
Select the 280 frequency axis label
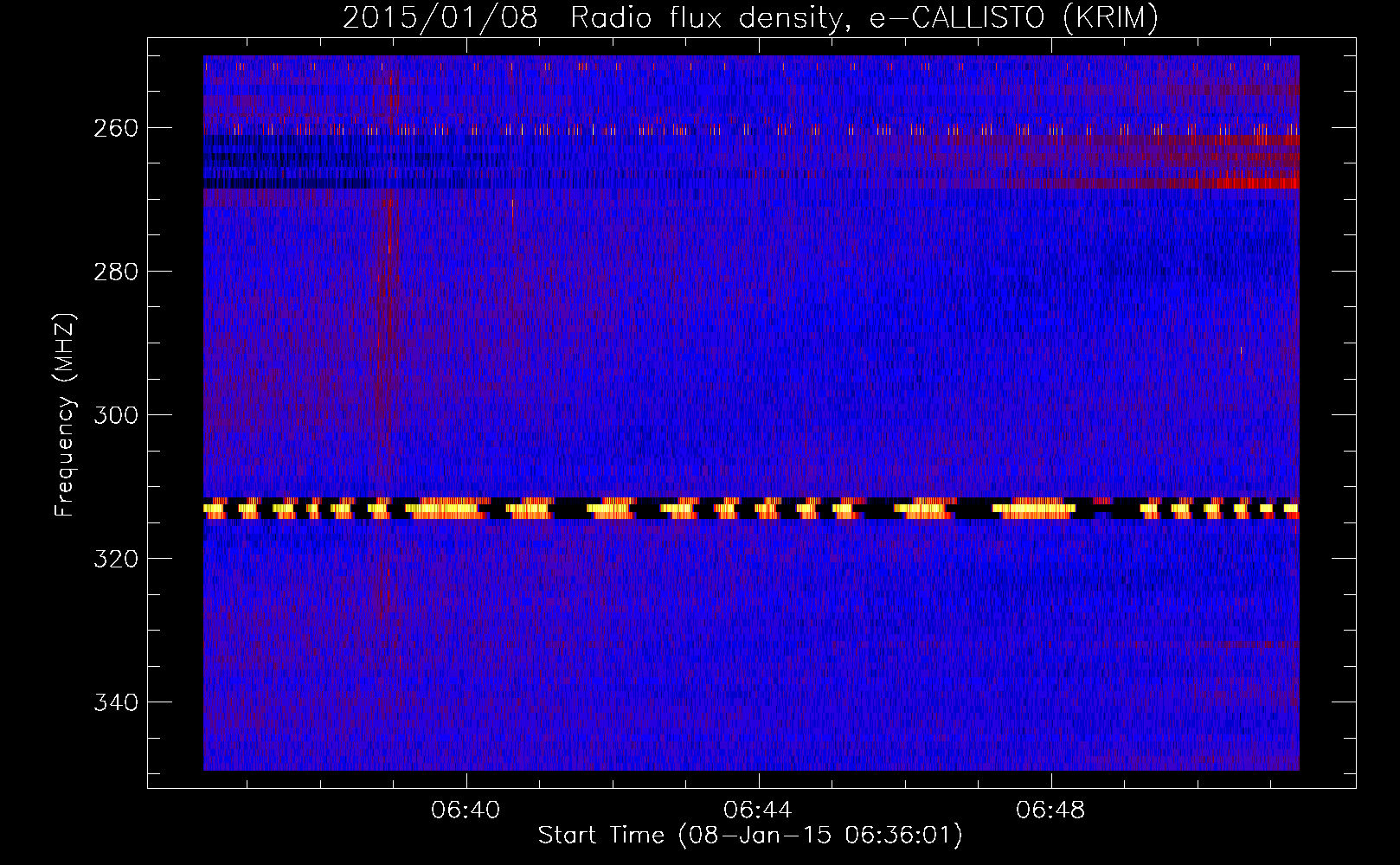click(x=115, y=272)
